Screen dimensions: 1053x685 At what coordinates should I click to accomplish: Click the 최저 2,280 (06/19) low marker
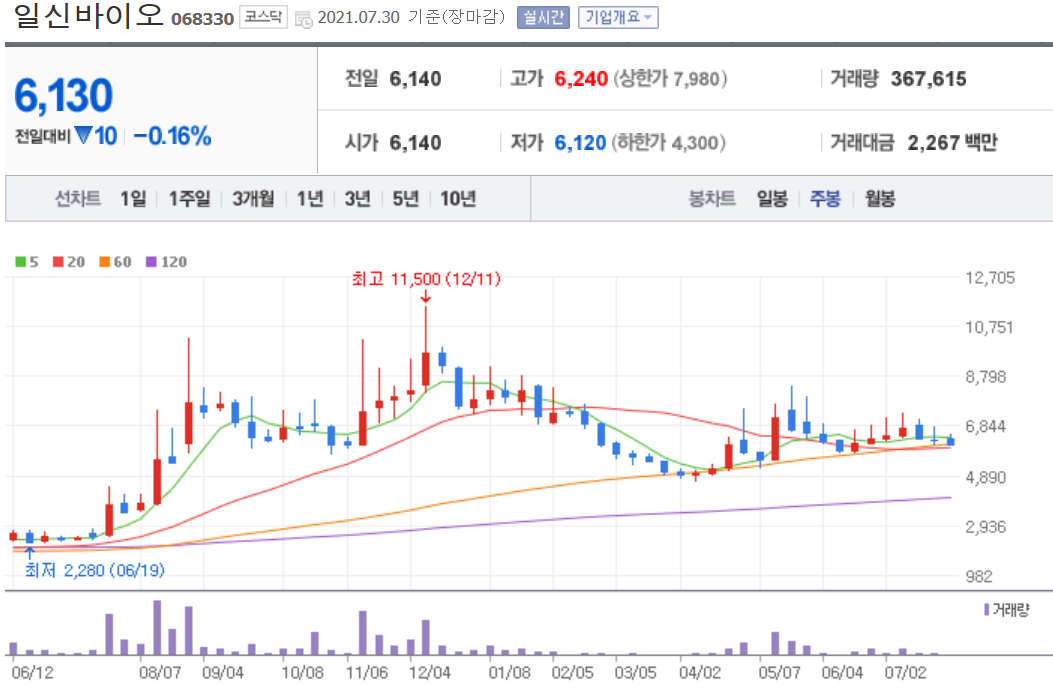(x=95, y=570)
